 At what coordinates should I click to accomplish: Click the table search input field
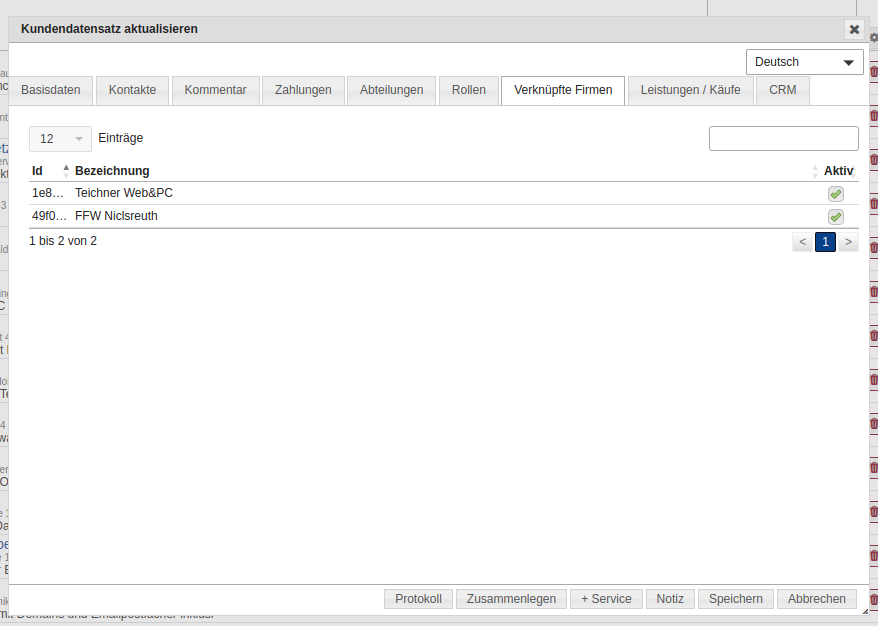(x=783, y=139)
